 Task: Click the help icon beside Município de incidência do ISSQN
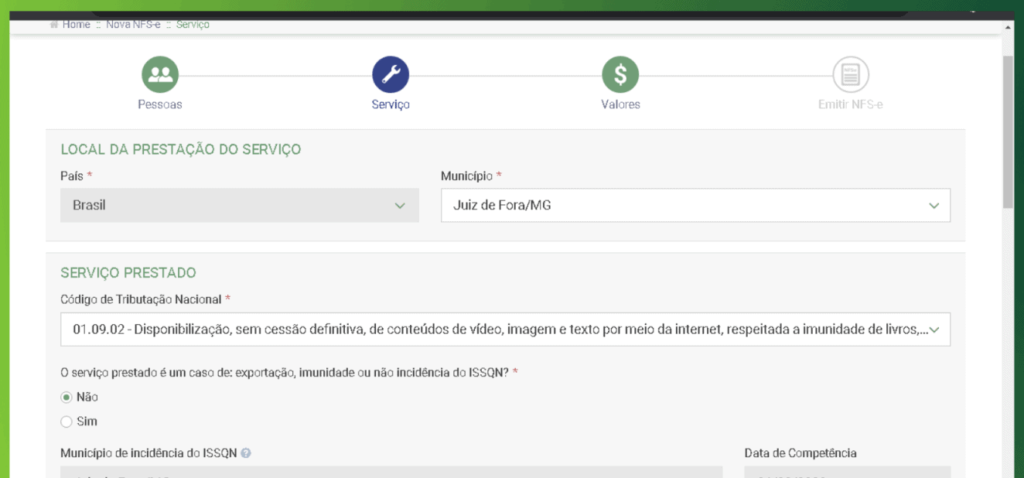tap(246, 453)
